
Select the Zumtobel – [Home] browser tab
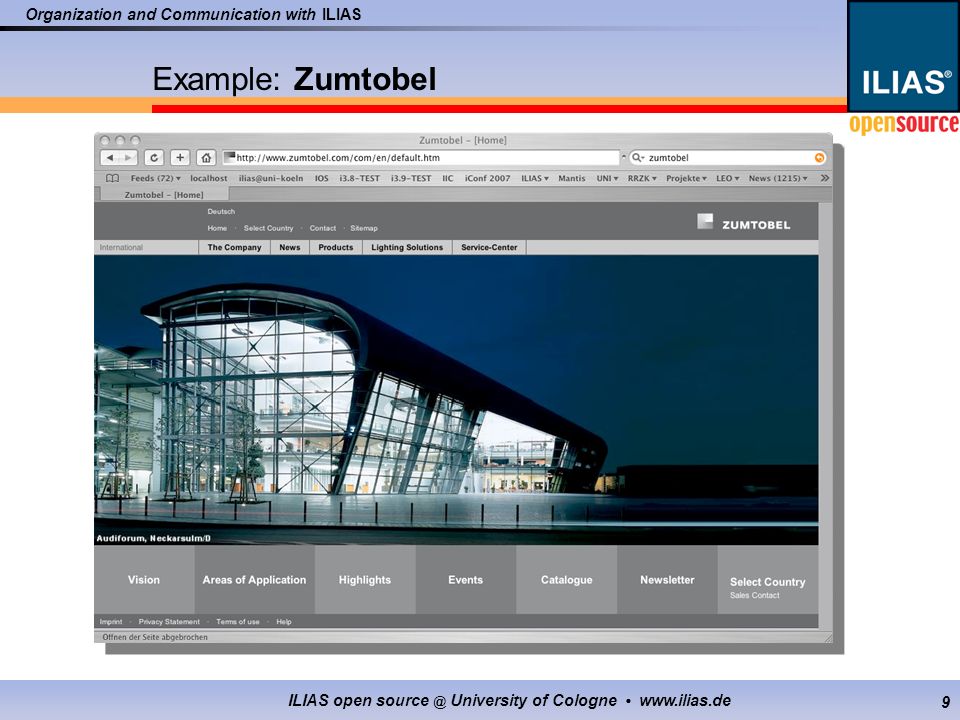164,195
